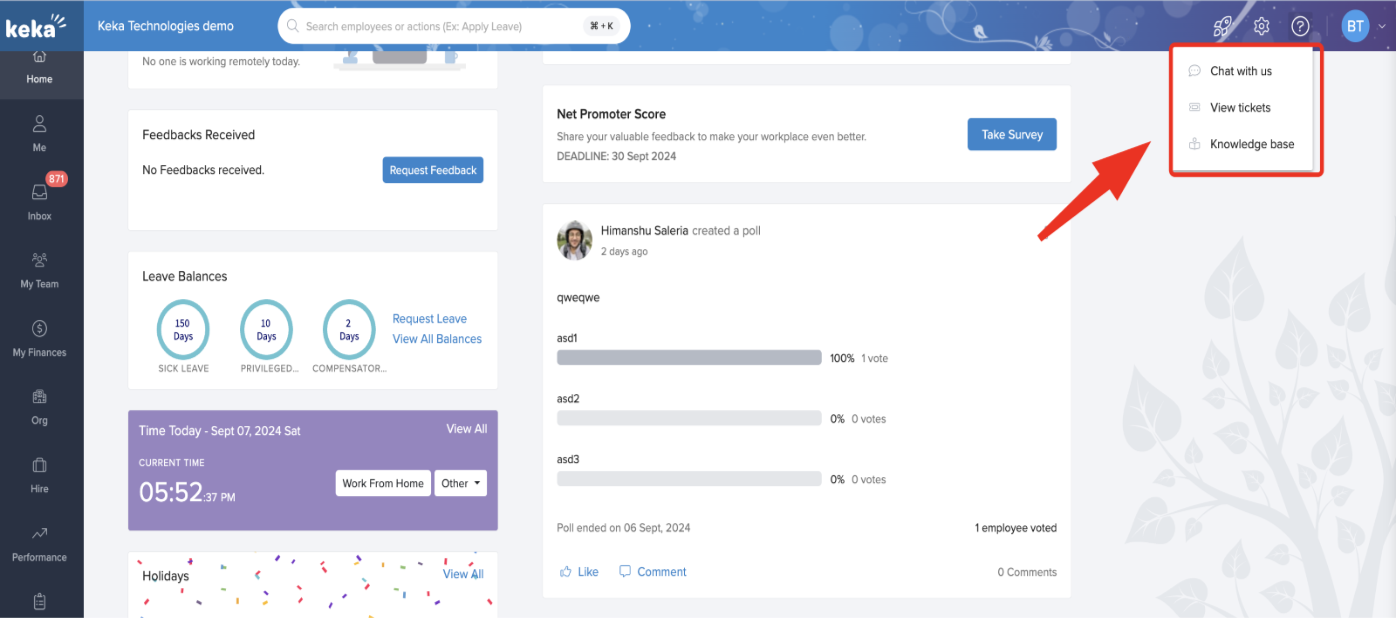The width and height of the screenshot is (1396, 618).
Task: Expand the Other attendance dropdown
Action: [460, 484]
